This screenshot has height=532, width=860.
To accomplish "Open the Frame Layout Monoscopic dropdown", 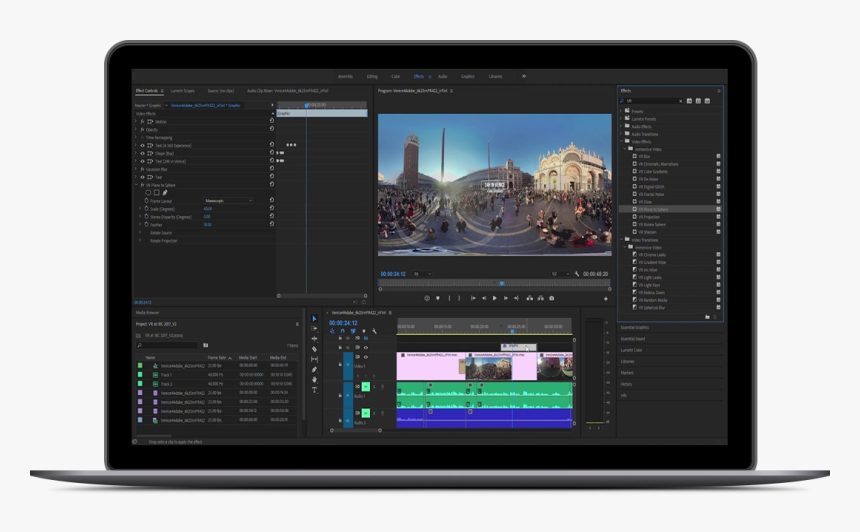I will coord(228,200).
